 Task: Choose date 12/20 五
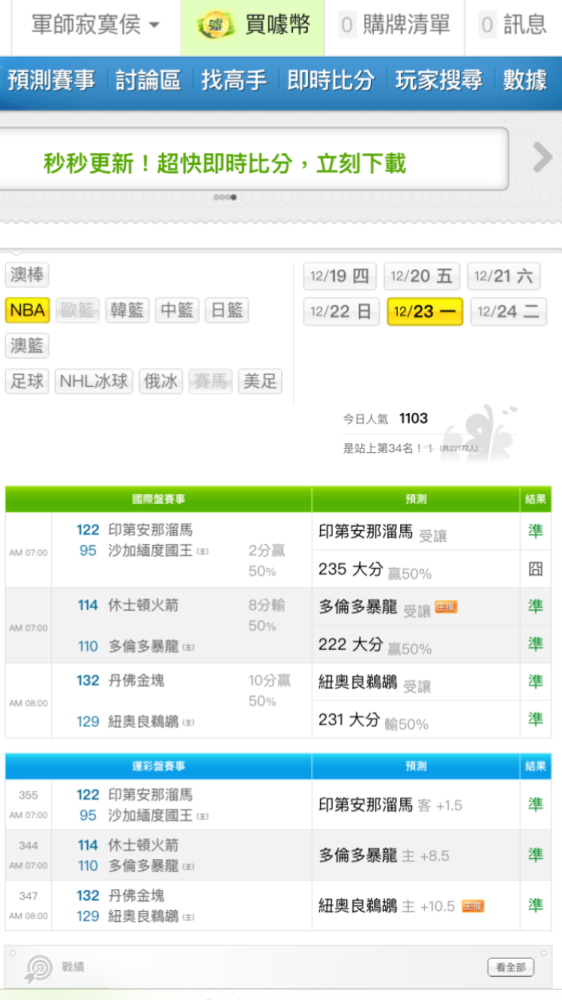coord(422,276)
